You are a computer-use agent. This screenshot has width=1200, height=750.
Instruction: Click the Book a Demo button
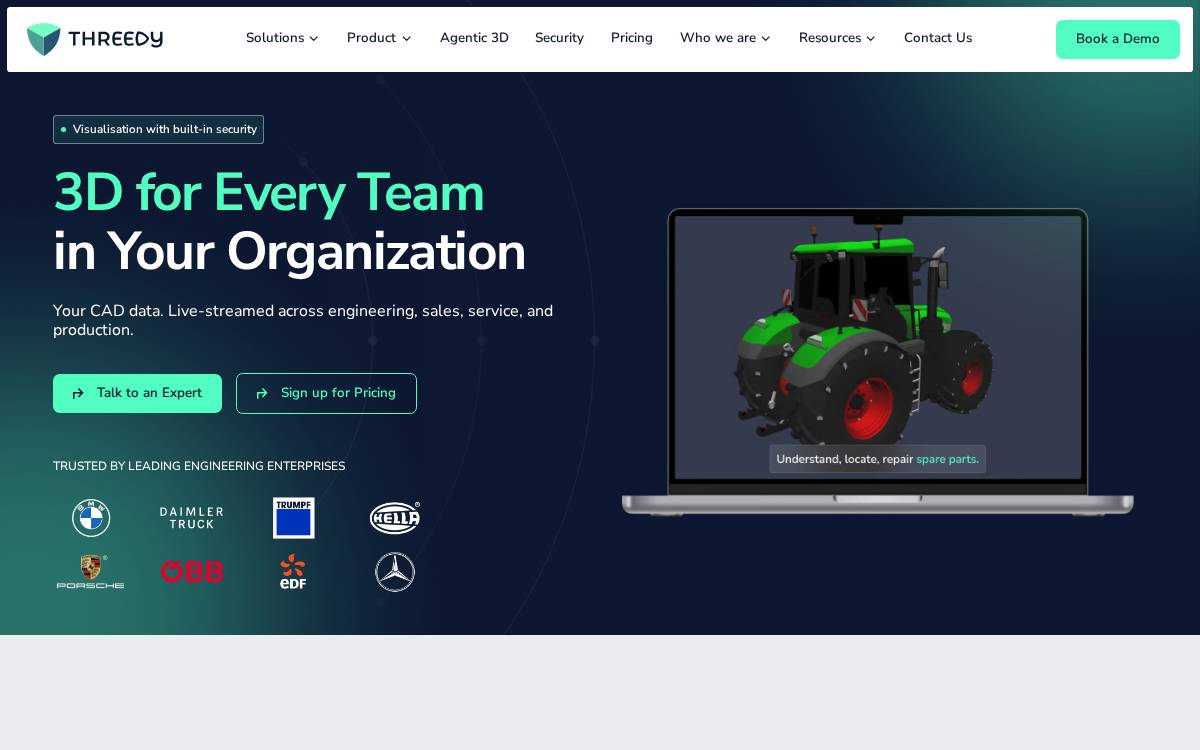pos(1118,39)
